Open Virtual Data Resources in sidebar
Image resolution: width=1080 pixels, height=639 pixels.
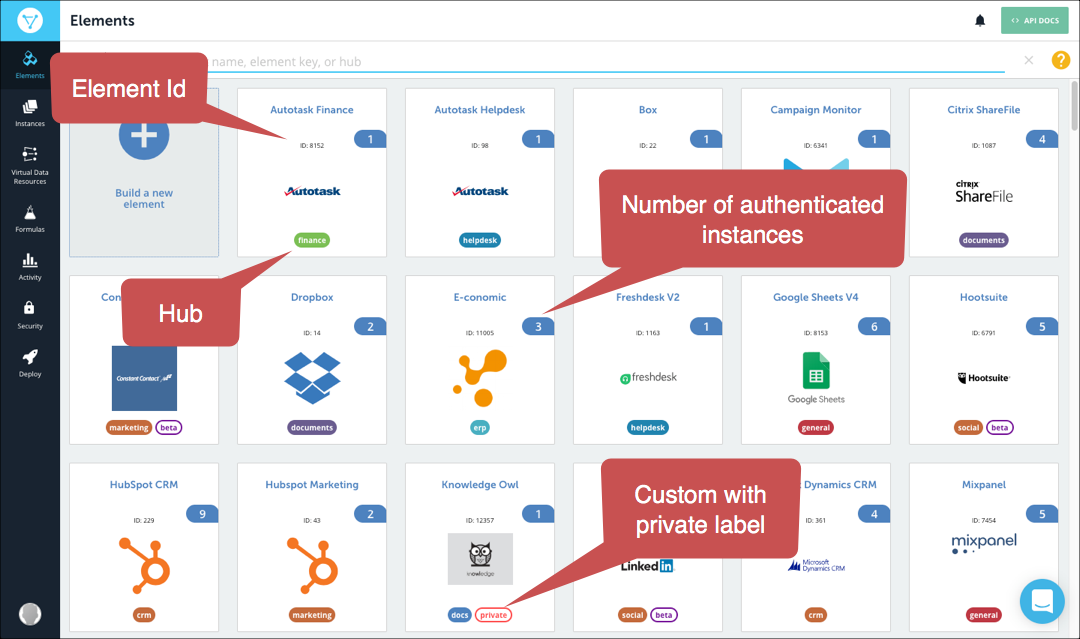click(30, 165)
